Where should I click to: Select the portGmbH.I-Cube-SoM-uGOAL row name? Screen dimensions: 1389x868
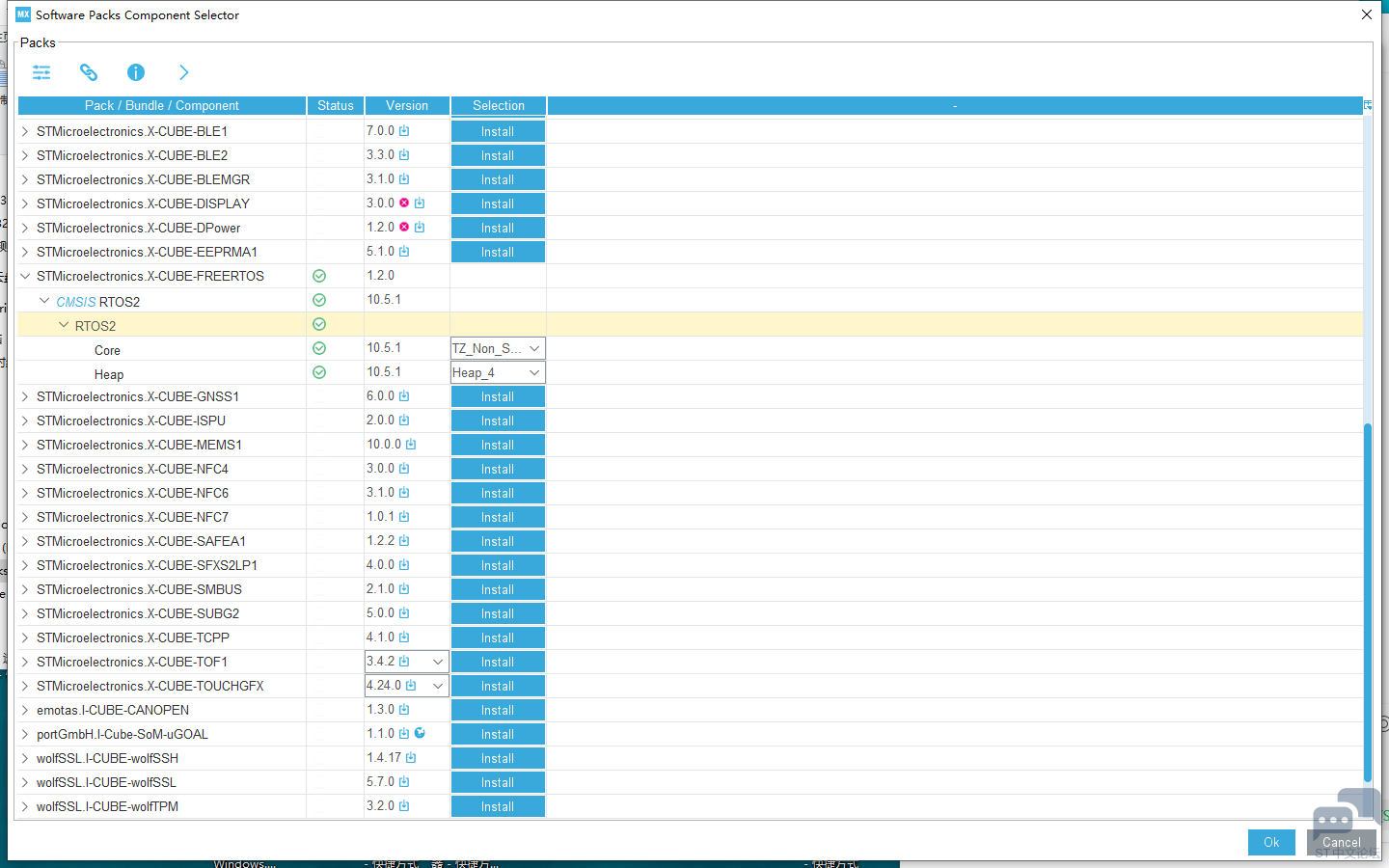pos(123,734)
